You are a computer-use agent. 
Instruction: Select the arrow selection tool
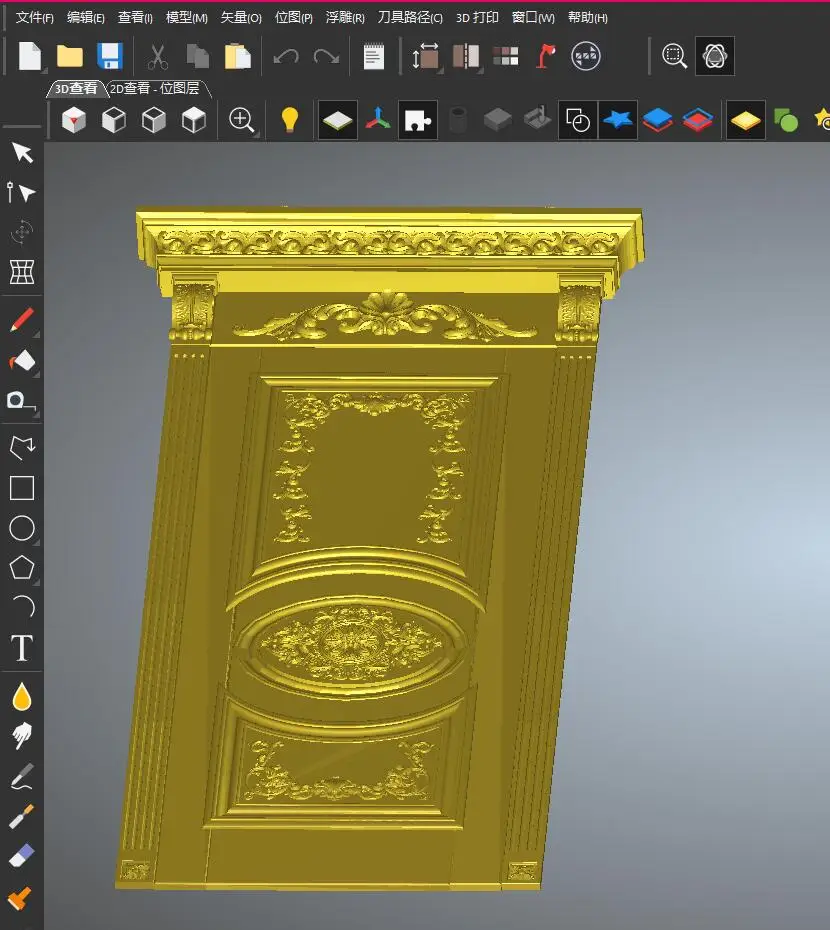click(x=22, y=153)
